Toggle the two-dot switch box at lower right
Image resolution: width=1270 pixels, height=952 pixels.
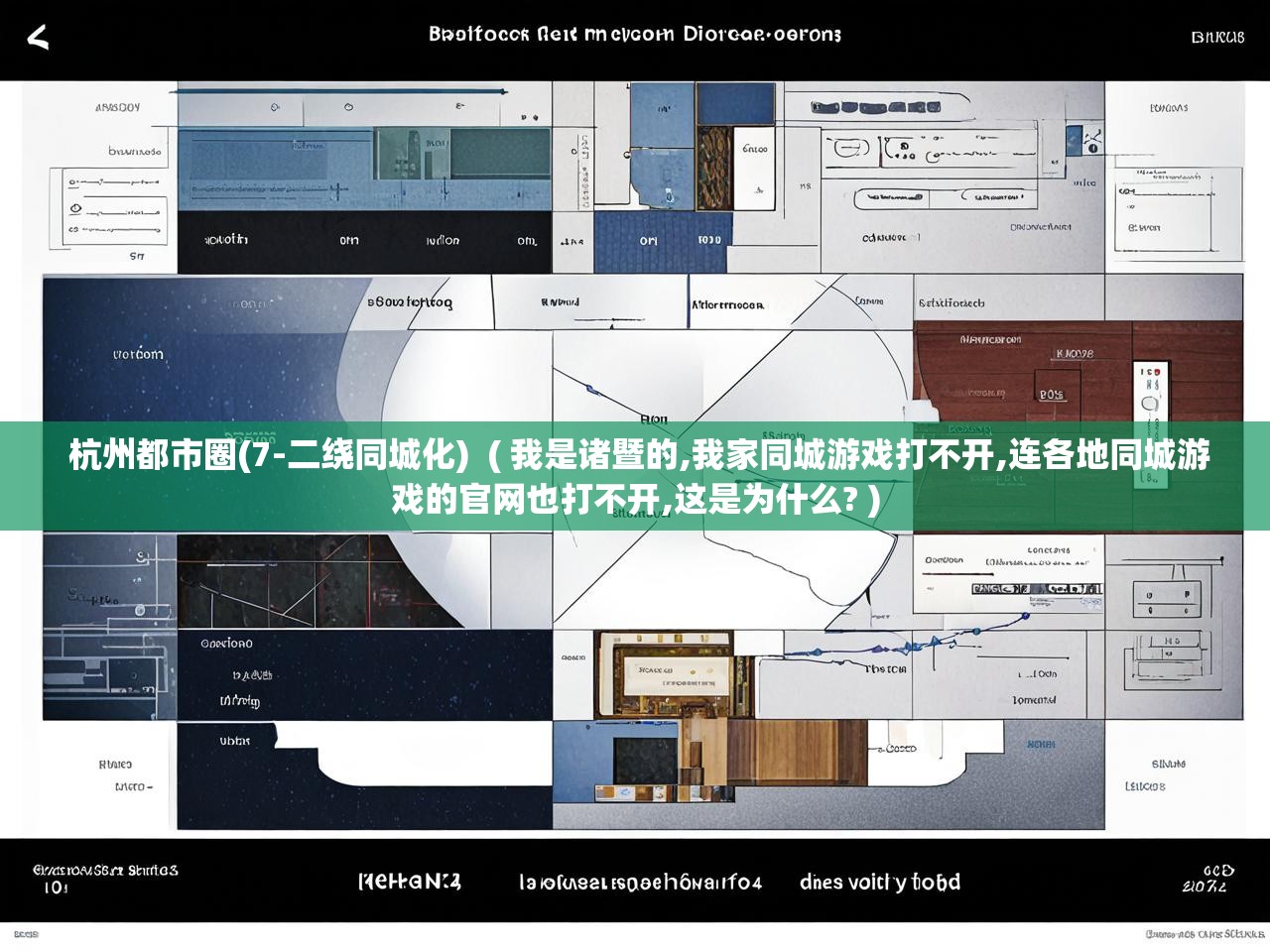point(1167,595)
